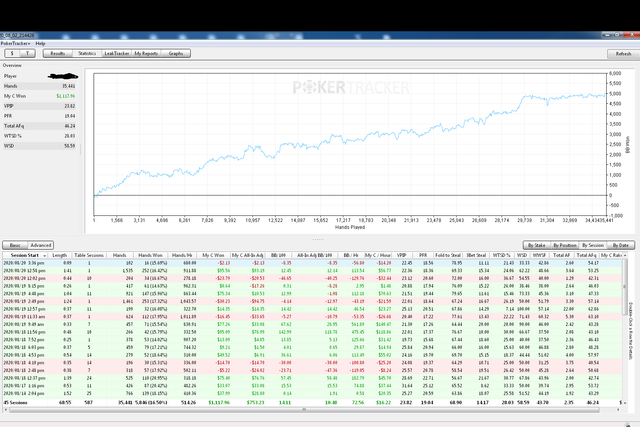Viewport: 640px width, 427px height.
Task: Click the Refresh button
Action: [623, 54]
